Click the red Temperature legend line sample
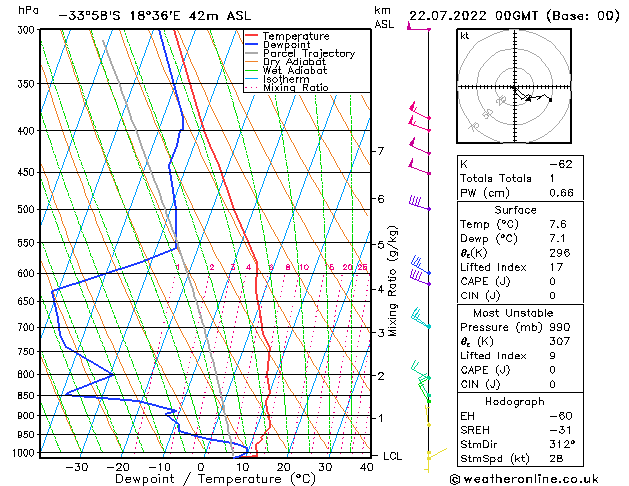Viewport: 629px width, 486px height. tap(252, 36)
